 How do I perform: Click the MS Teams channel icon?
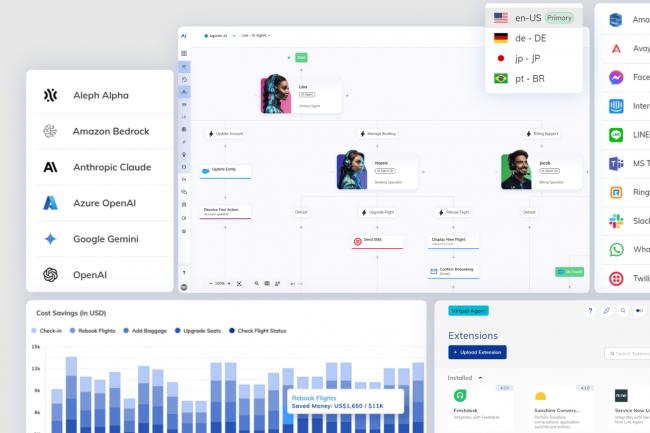(x=616, y=164)
